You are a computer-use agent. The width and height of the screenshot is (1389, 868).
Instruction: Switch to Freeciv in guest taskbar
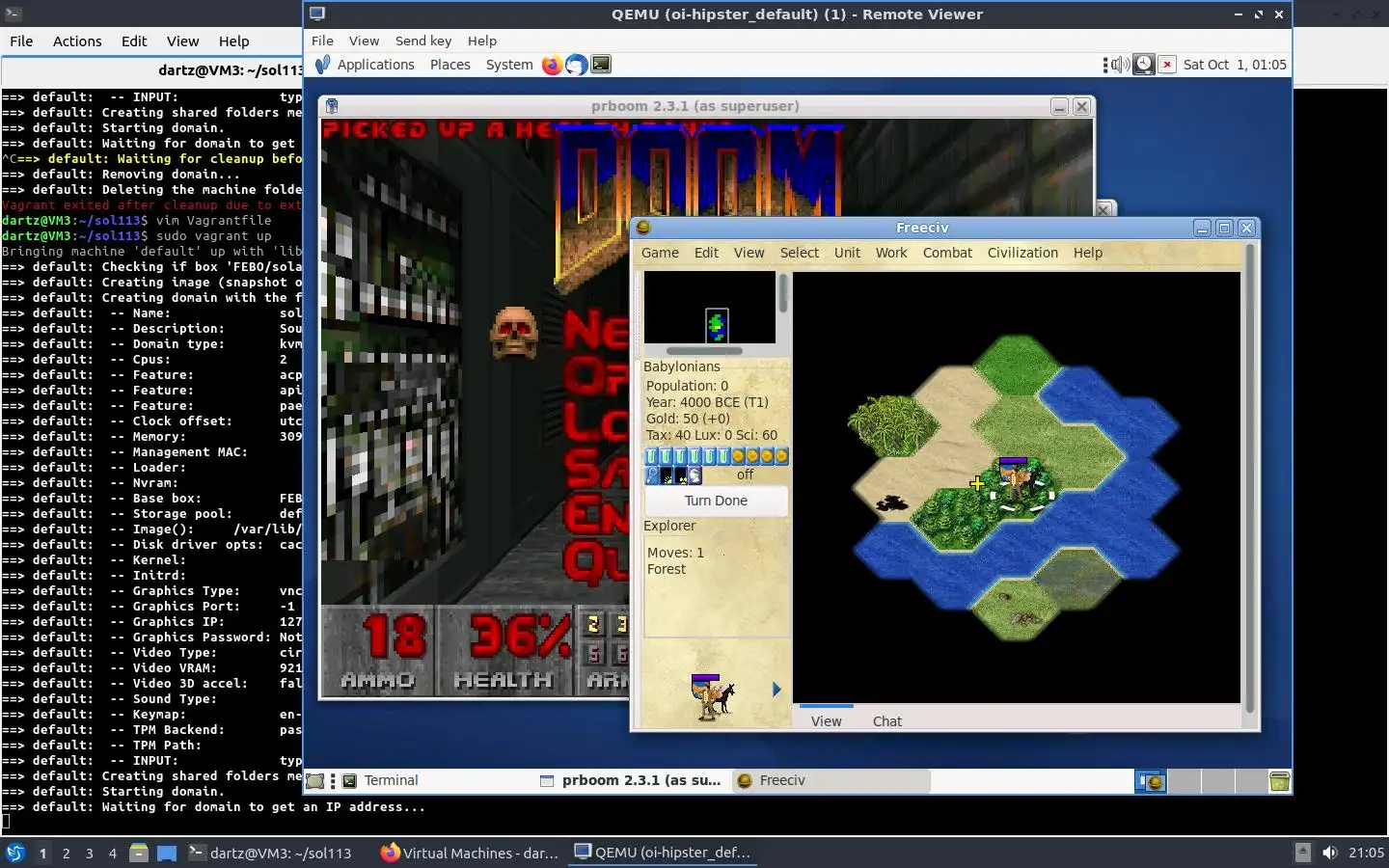coord(830,781)
